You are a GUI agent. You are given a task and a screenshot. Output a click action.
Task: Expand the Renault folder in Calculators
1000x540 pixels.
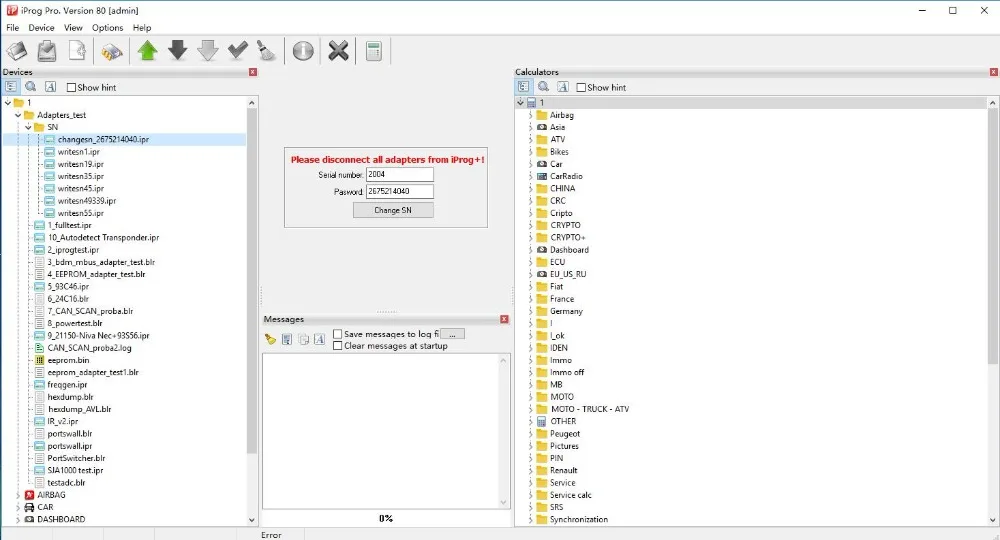click(x=531, y=471)
